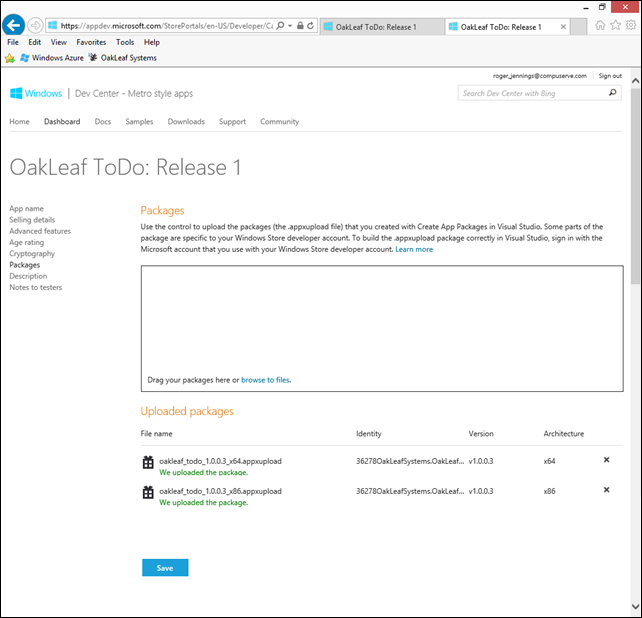Open the Docs navigation item

pos(103,122)
